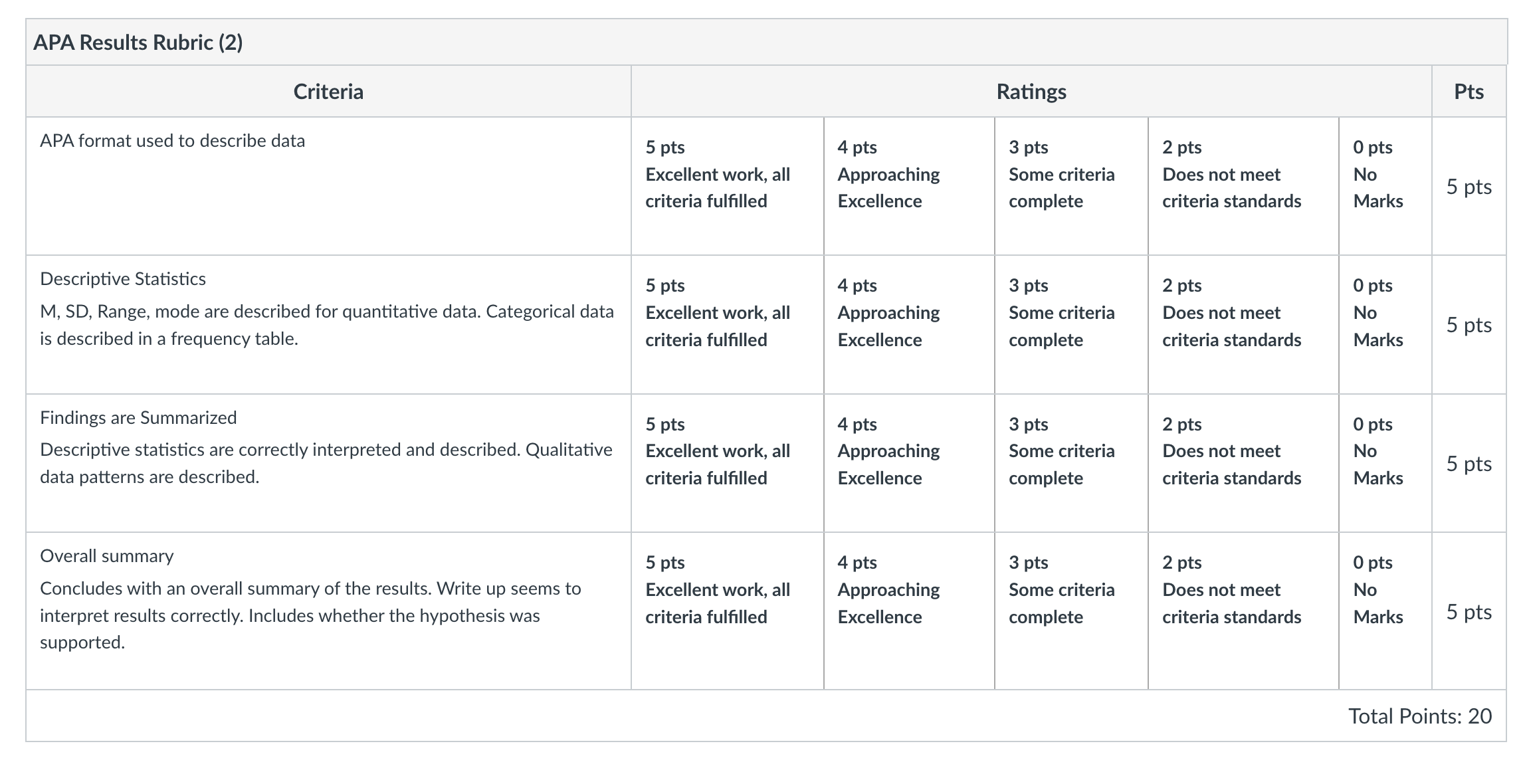The width and height of the screenshot is (1527, 784).
Task: Click the Pts column header
Action: tap(1469, 91)
